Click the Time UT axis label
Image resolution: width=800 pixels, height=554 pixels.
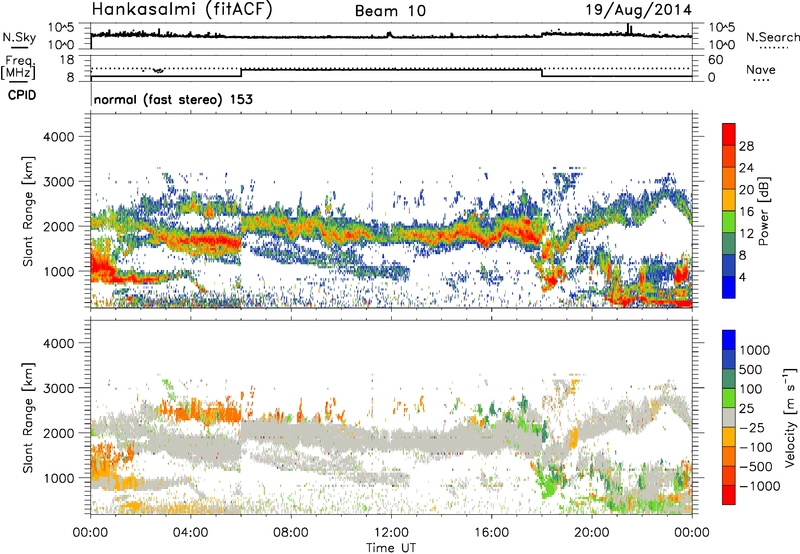coord(391,548)
